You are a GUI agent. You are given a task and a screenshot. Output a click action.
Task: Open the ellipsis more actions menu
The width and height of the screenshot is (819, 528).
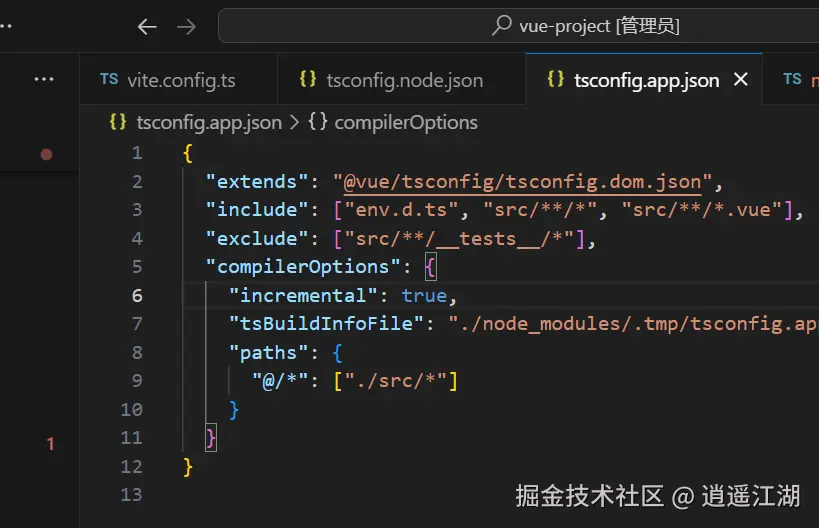pyautogui.click(x=44, y=80)
